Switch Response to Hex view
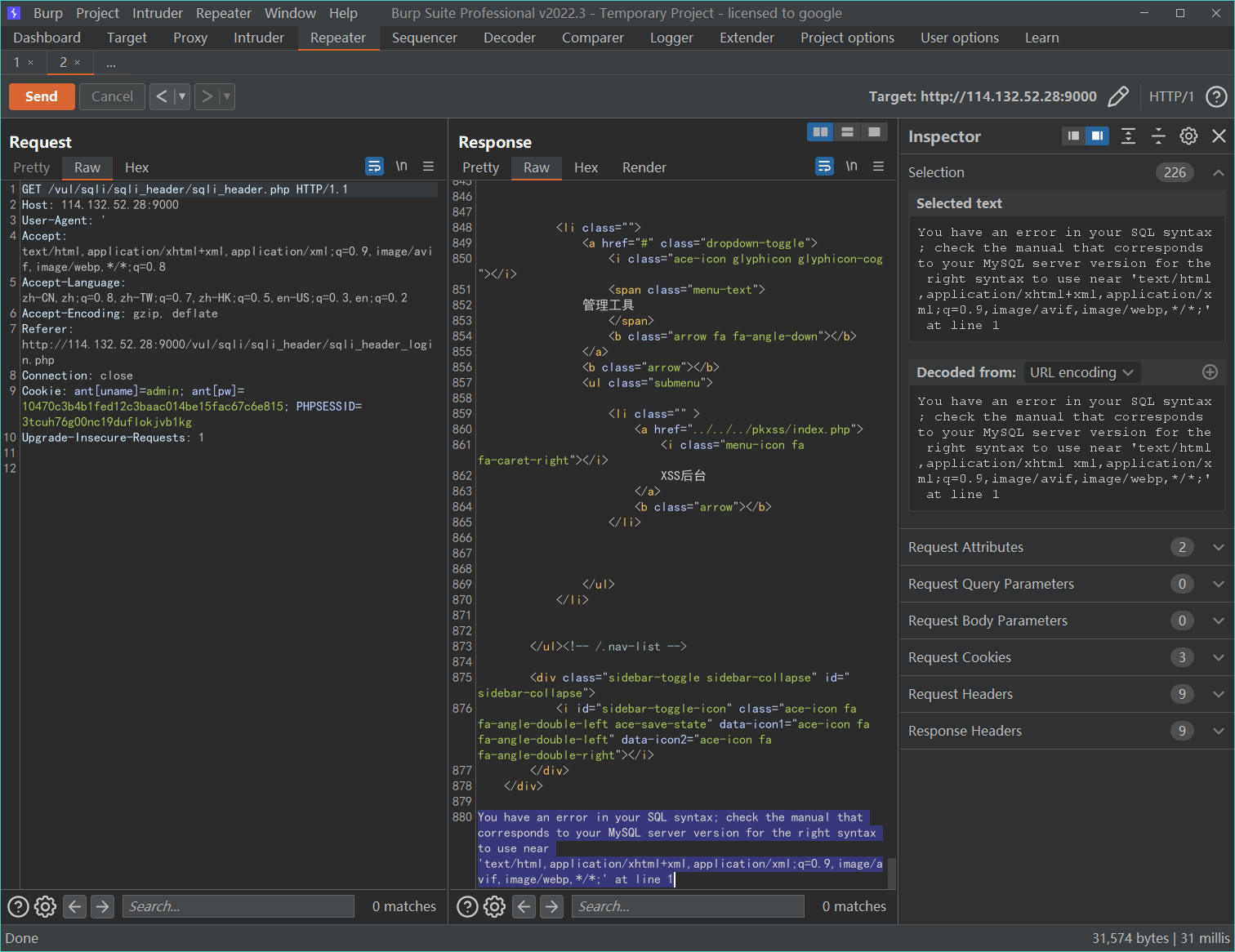Screen dimensions: 1235x952 point(586,167)
